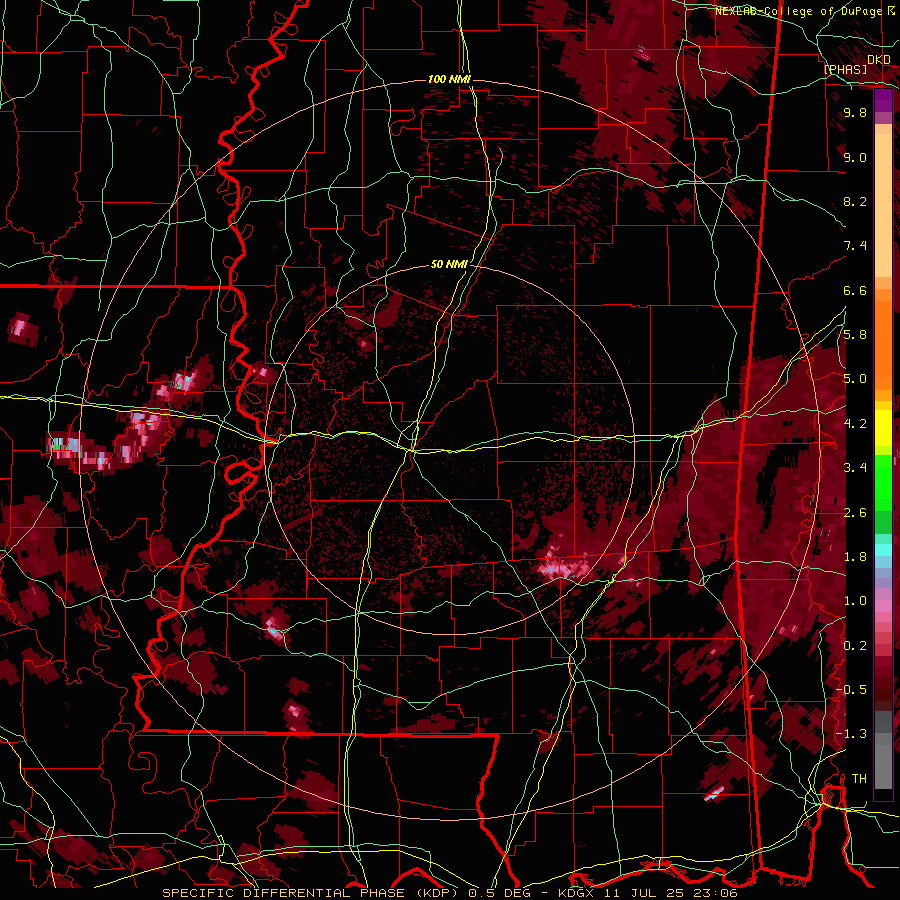Click the 7.4 value on color scale
The height and width of the screenshot is (900, 900).
pyautogui.click(x=855, y=246)
